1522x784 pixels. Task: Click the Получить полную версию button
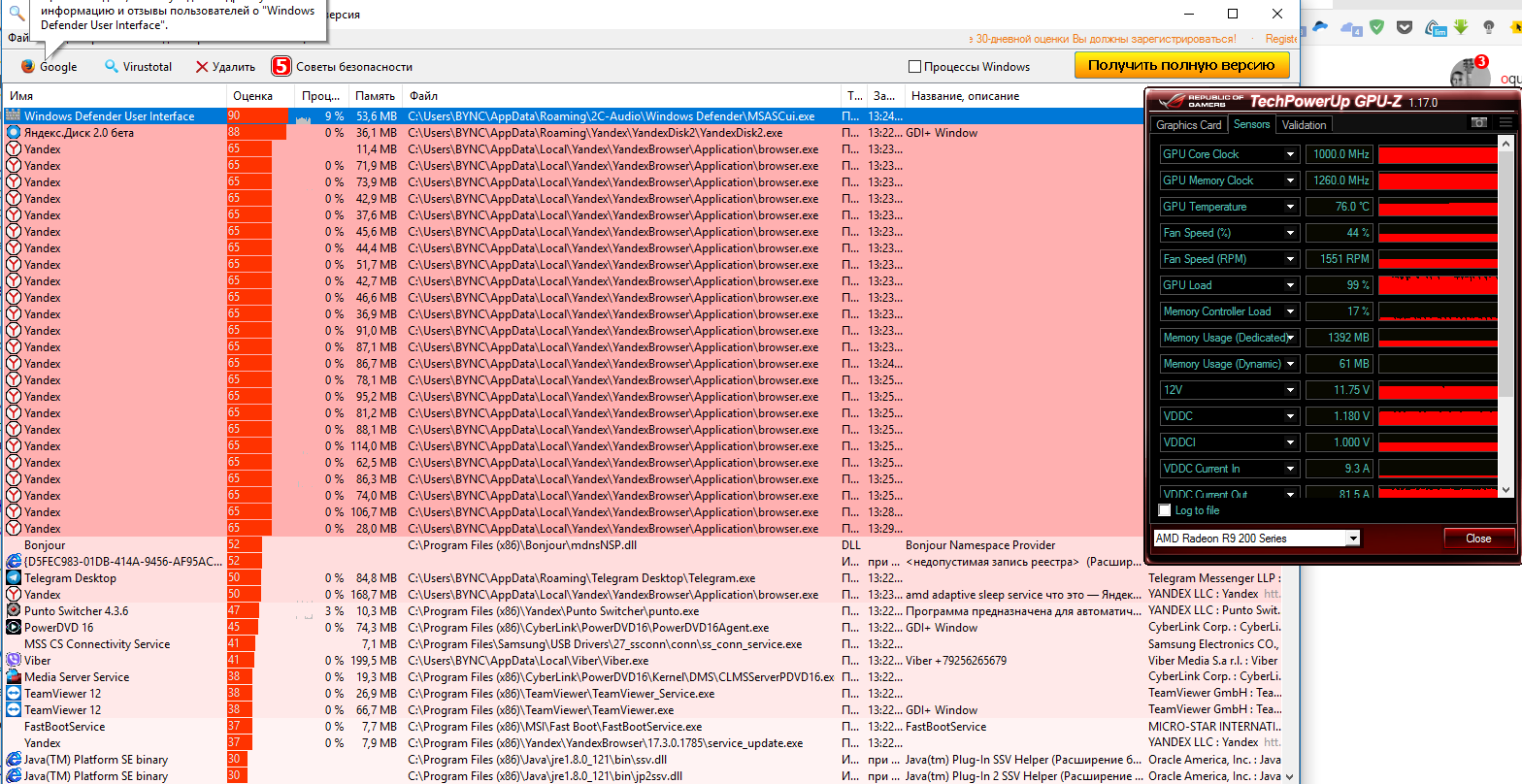pos(1181,65)
